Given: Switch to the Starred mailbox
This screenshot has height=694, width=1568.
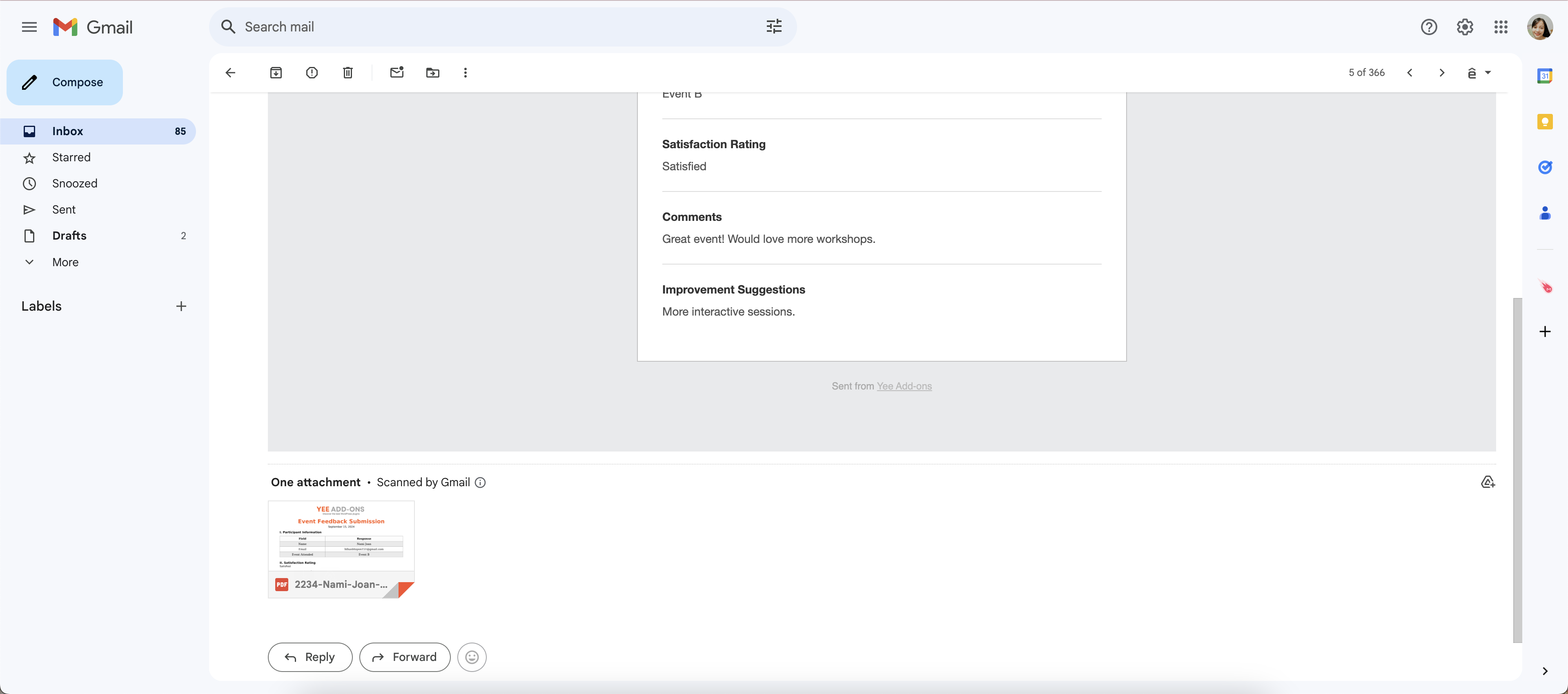Looking at the screenshot, I should pyautogui.click(x=71, y=157).
